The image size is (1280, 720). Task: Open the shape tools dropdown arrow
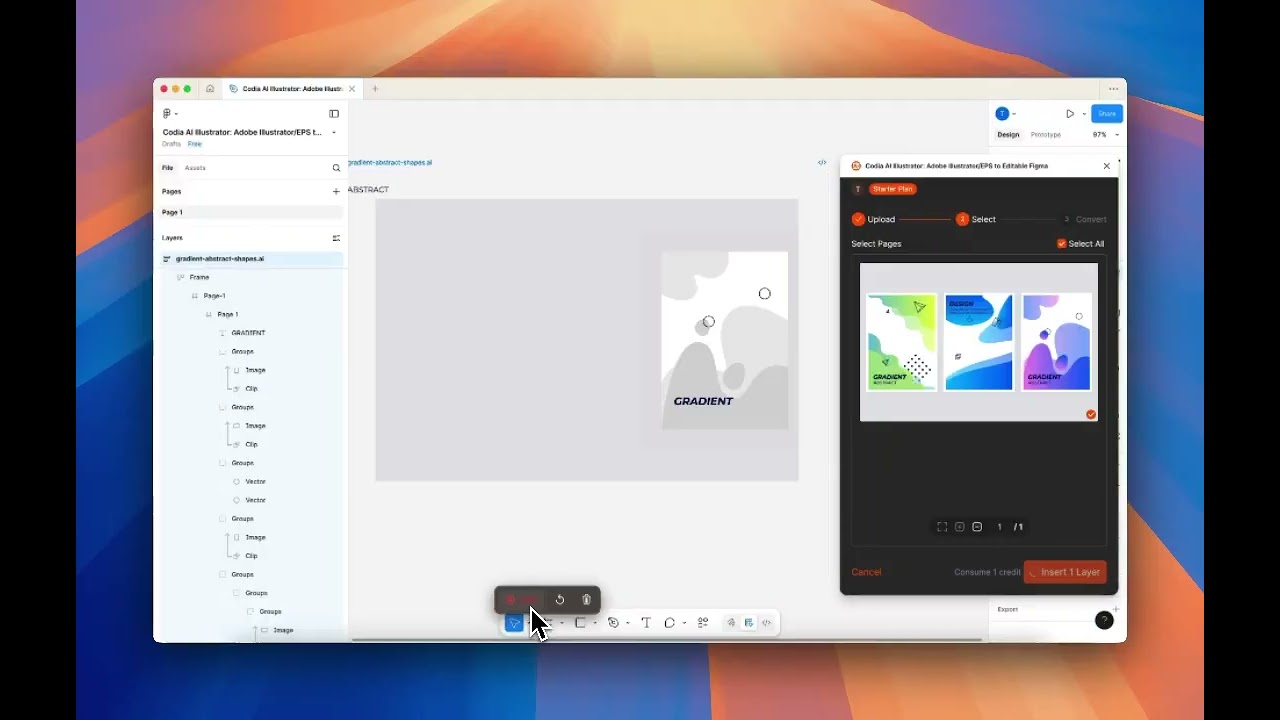pyautogui.click(x=595, y=623)
